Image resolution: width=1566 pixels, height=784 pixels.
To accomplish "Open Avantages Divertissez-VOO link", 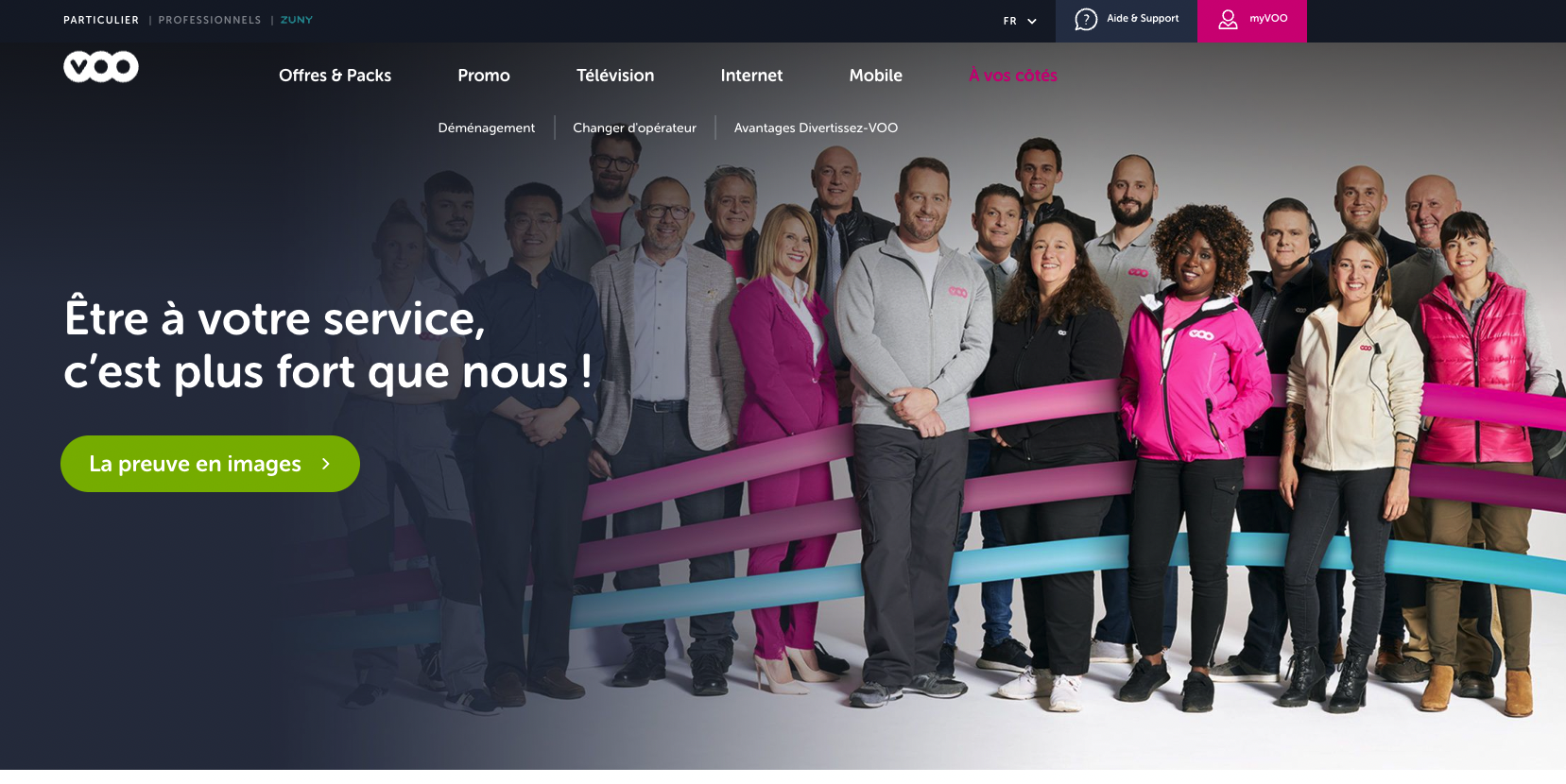I will pos(816,128).
